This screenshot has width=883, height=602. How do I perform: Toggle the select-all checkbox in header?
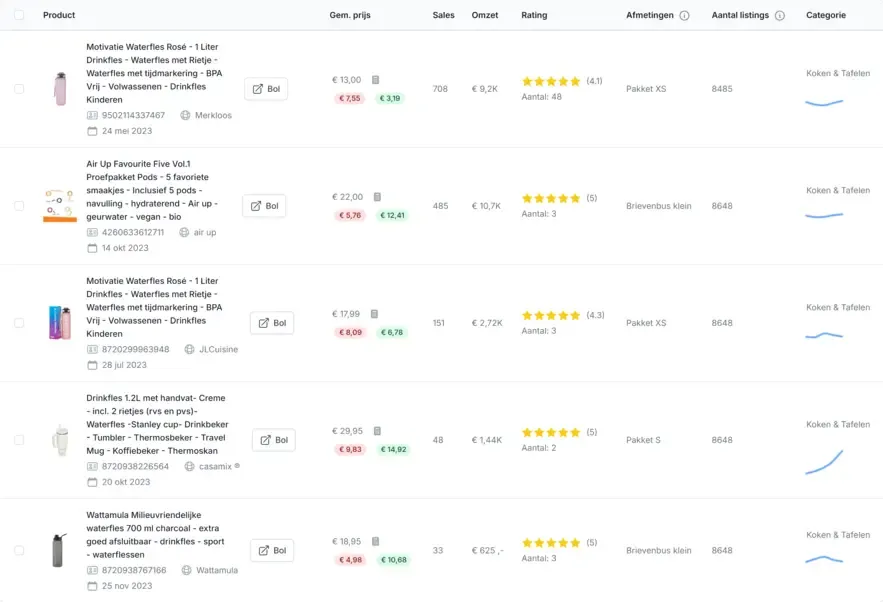point(19,15)
